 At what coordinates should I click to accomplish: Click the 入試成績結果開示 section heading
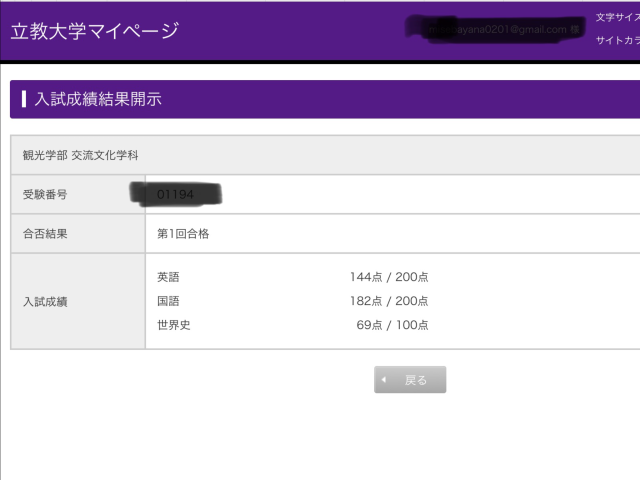click(98, 99)
